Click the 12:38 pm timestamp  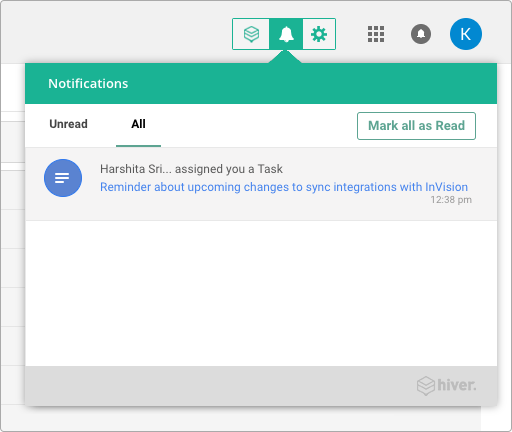(x=451, y=200)
